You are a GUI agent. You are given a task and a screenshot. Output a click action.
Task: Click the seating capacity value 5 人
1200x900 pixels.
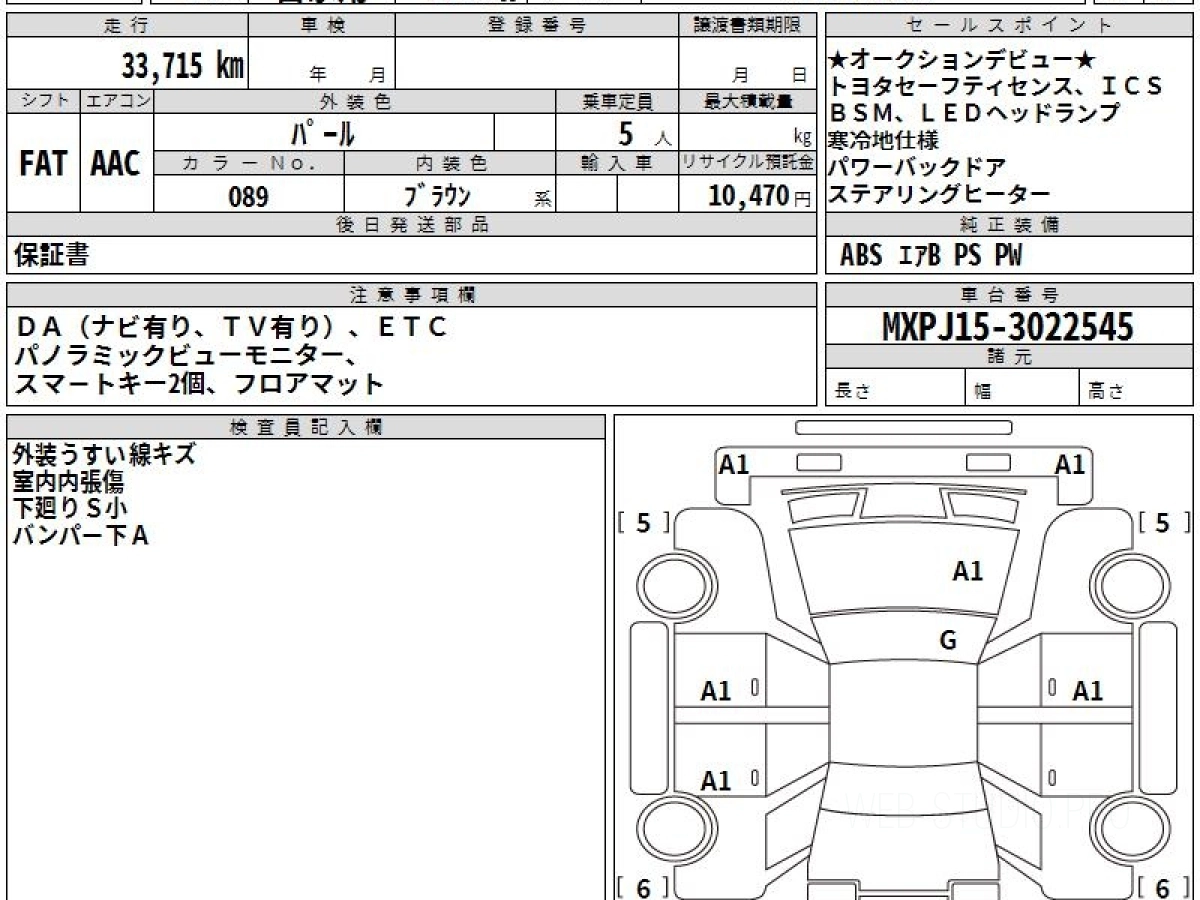pos(645,133)
